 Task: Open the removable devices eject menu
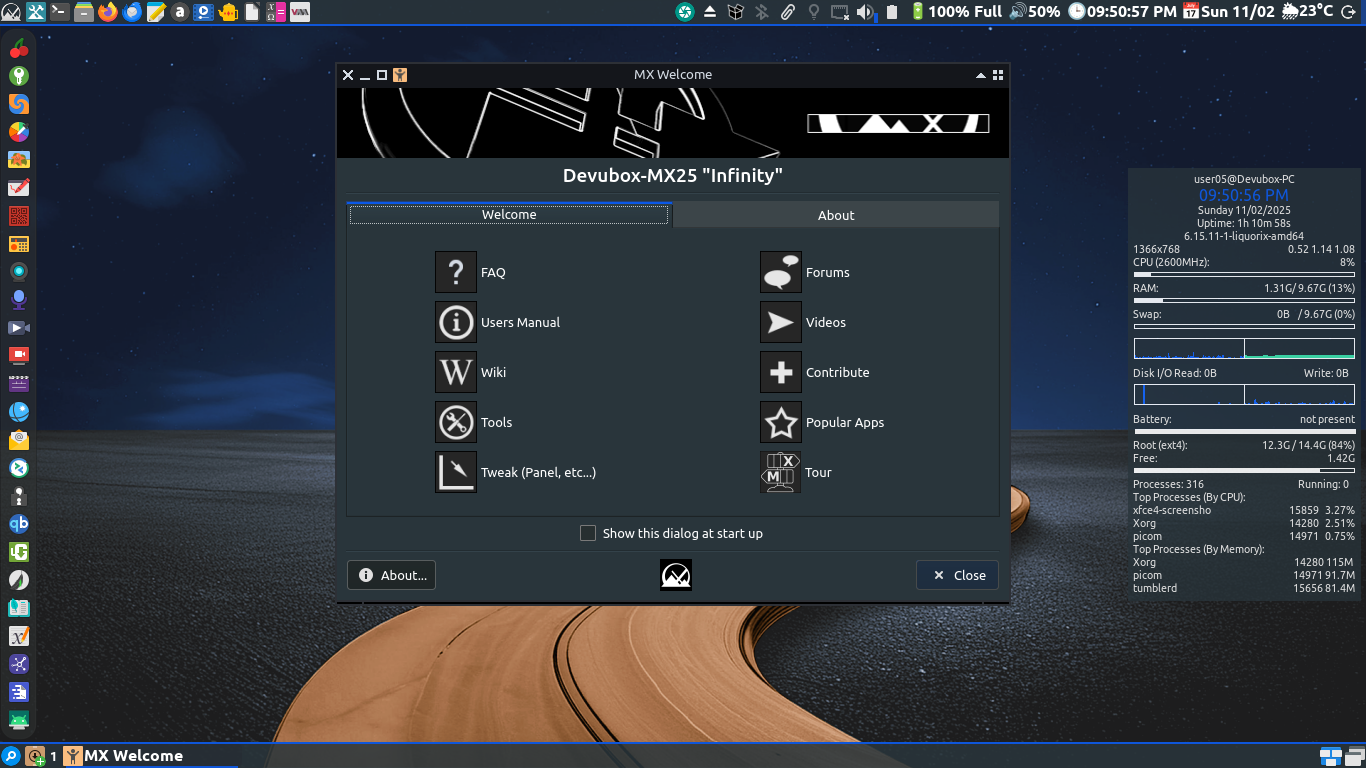710,12
